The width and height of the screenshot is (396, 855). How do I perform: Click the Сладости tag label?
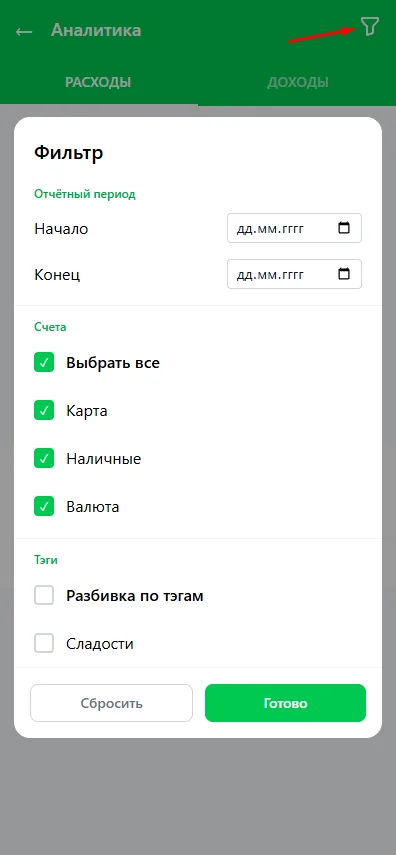(100, 644)
